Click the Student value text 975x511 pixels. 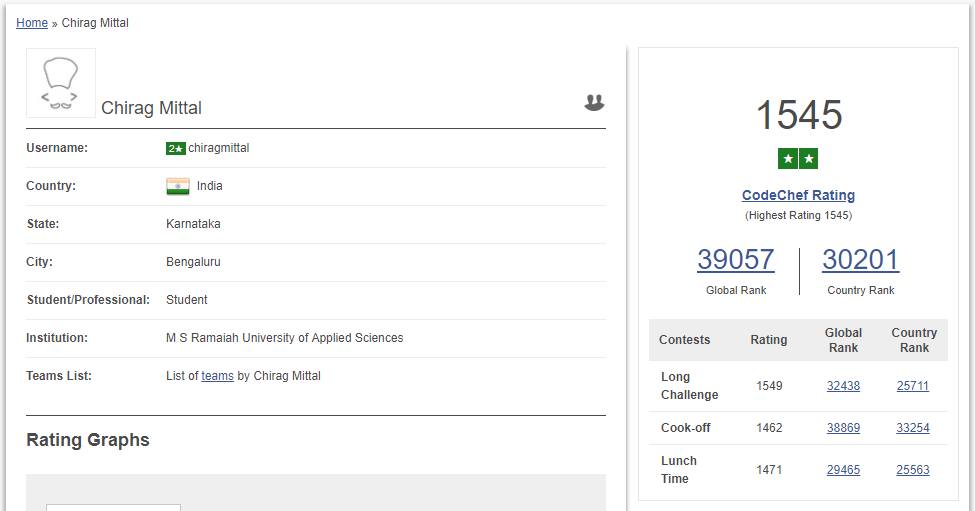(187, 300)
